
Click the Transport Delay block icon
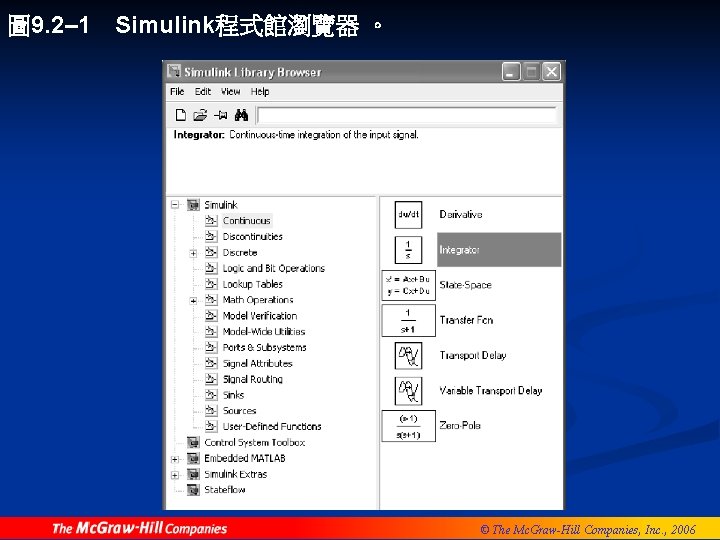coord(408,355)
